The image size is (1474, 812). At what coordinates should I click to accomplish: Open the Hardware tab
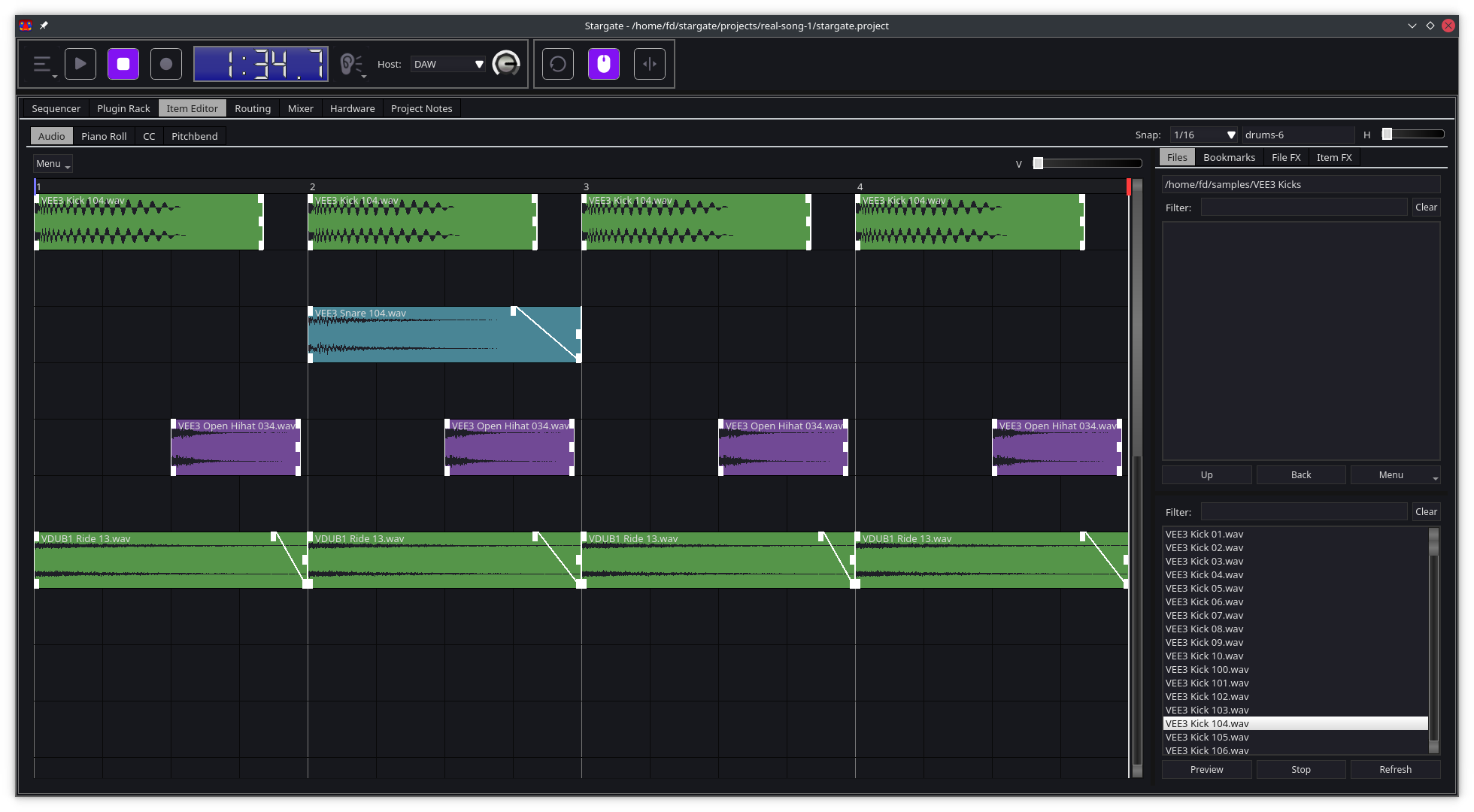click(353, 108)
